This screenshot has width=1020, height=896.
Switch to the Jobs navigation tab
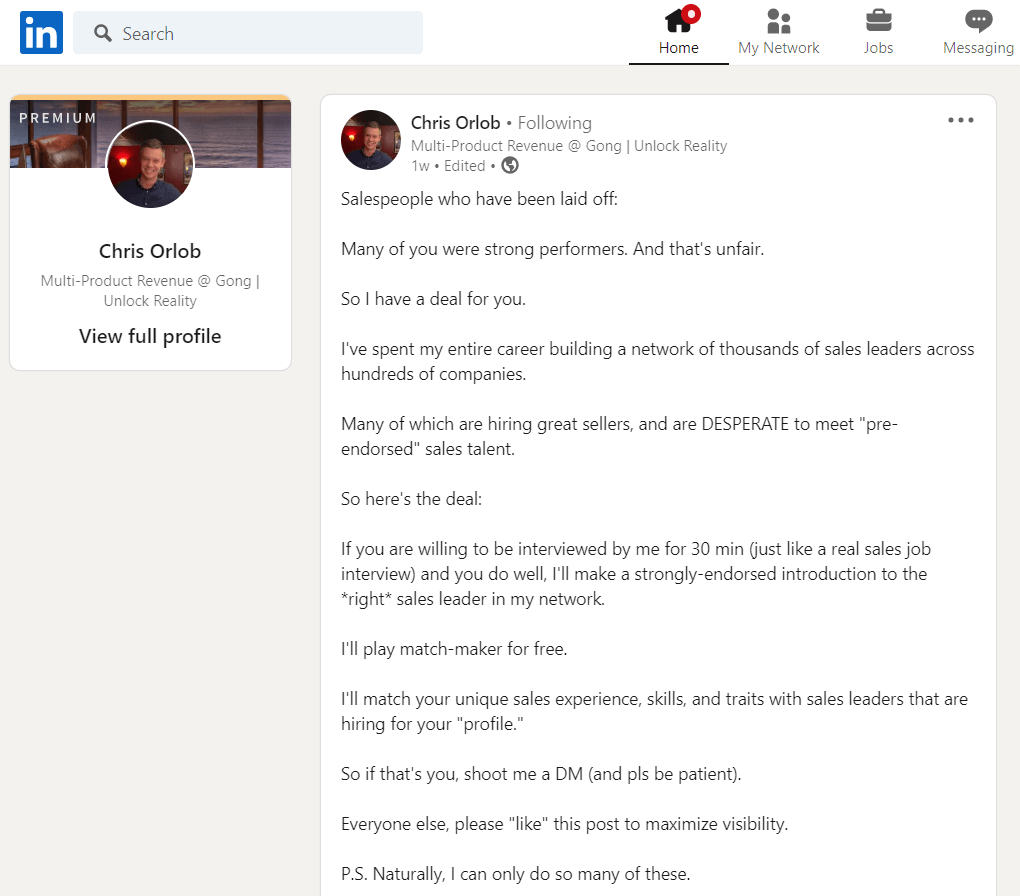878,47
